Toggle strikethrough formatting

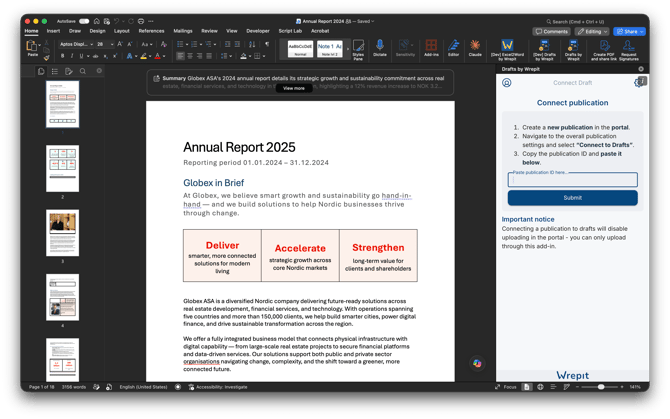[96, 56]
